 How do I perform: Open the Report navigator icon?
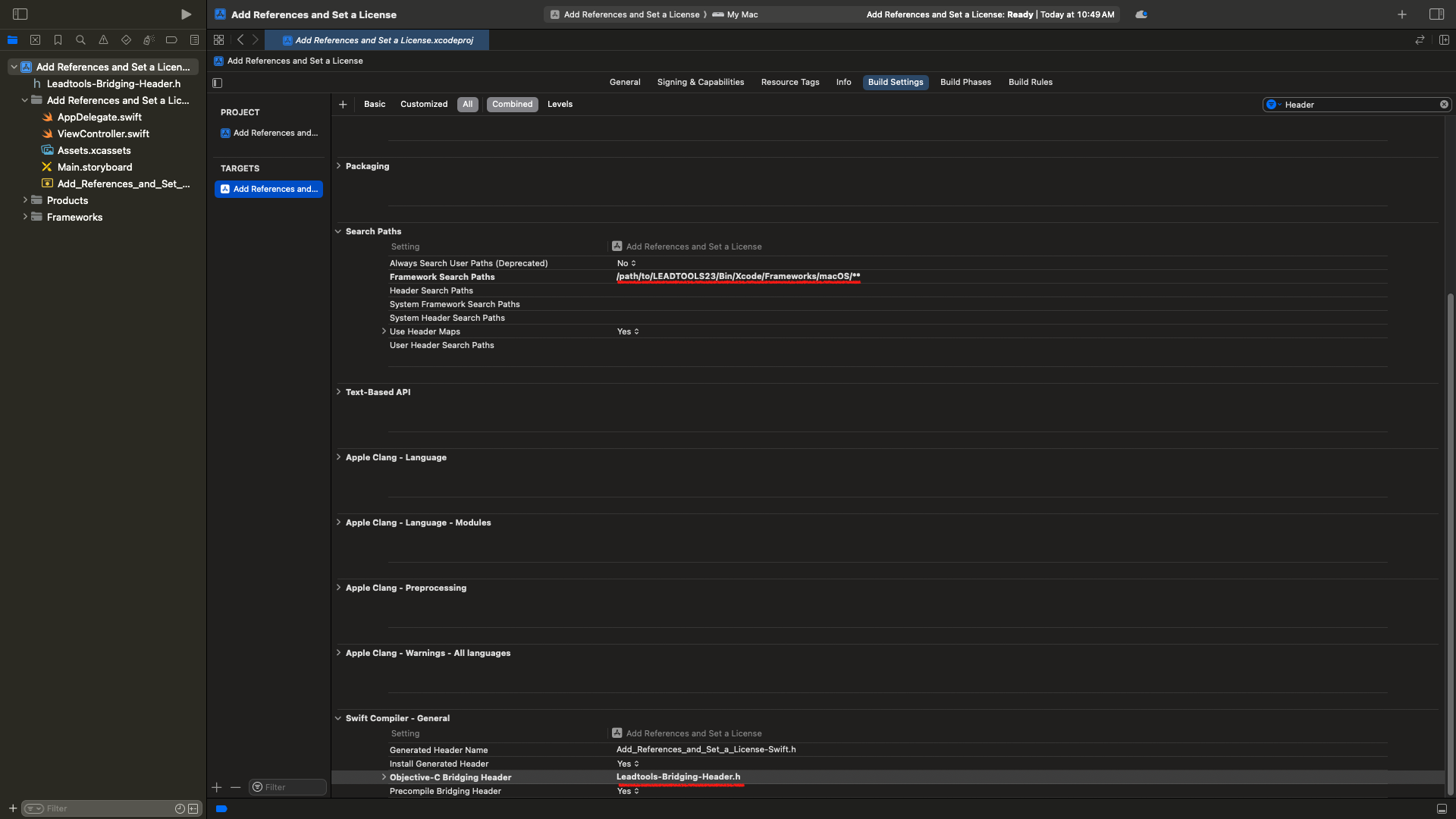(194, 40)
